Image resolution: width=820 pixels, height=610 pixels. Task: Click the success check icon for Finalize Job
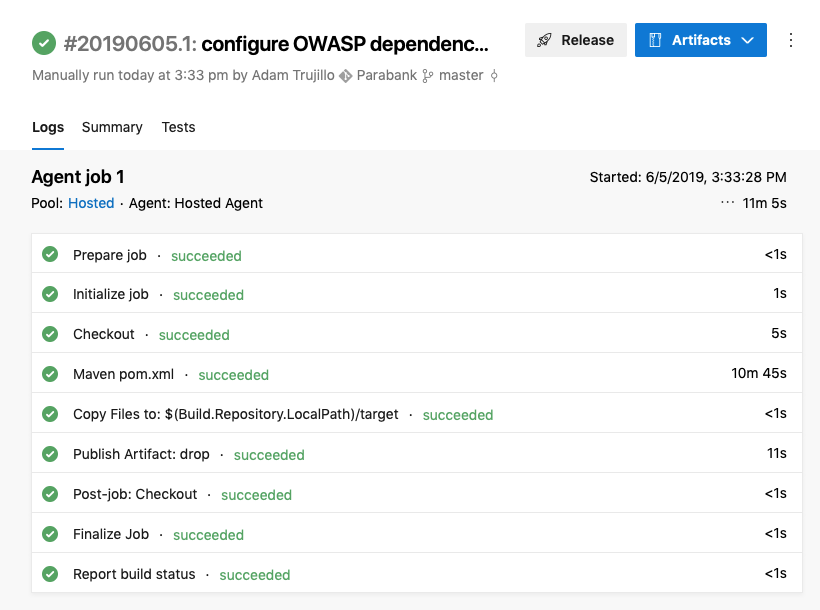coord(50,534)
